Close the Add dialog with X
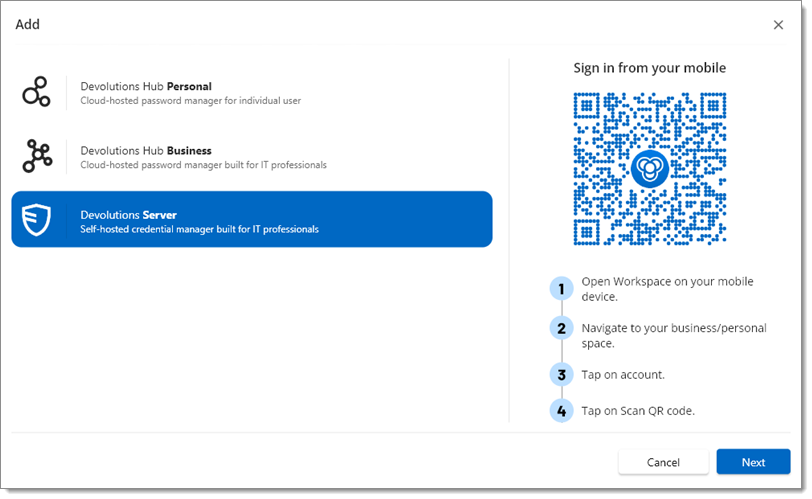Viewport: 812px width, 499px height. point(778,25)
